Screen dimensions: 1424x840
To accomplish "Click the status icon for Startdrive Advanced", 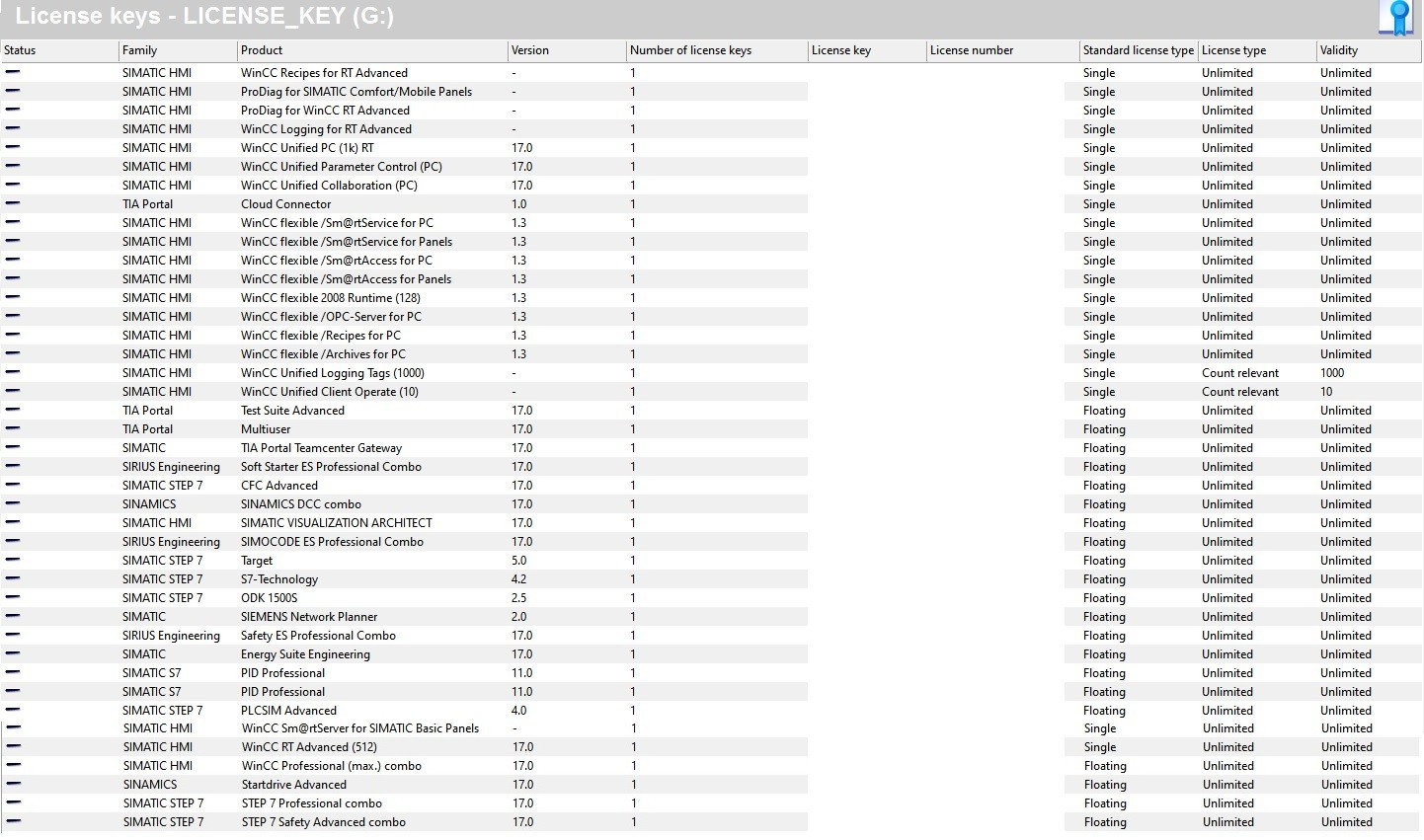I will coord(14,784).
